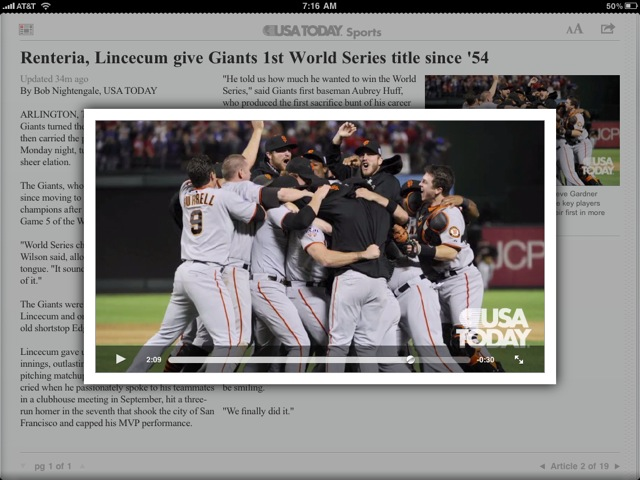Tap the quote 'We finally did it.'
Image resolution: width=640 pixels, height=480 pixels.
coord(258,411)
